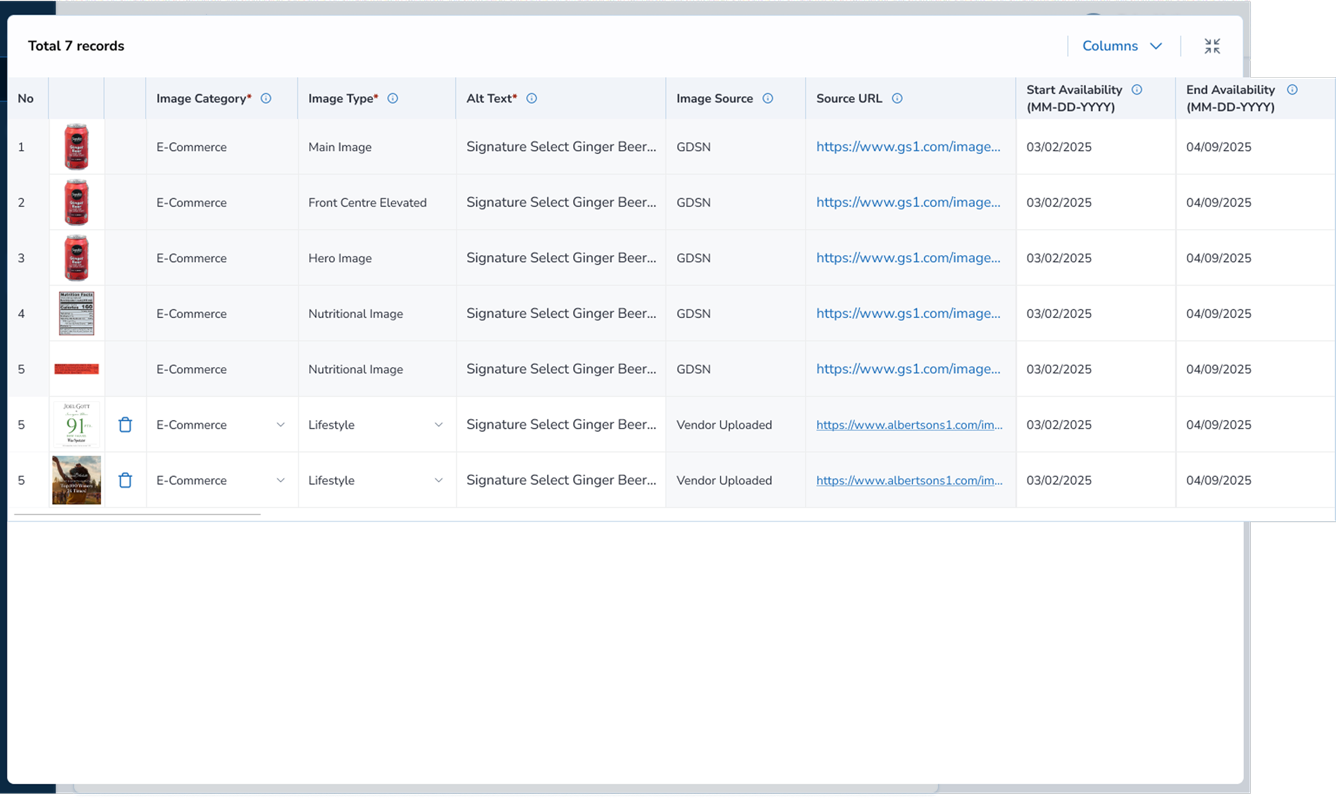Open the gs1.com source URL in row 2

tap(908, 202)
